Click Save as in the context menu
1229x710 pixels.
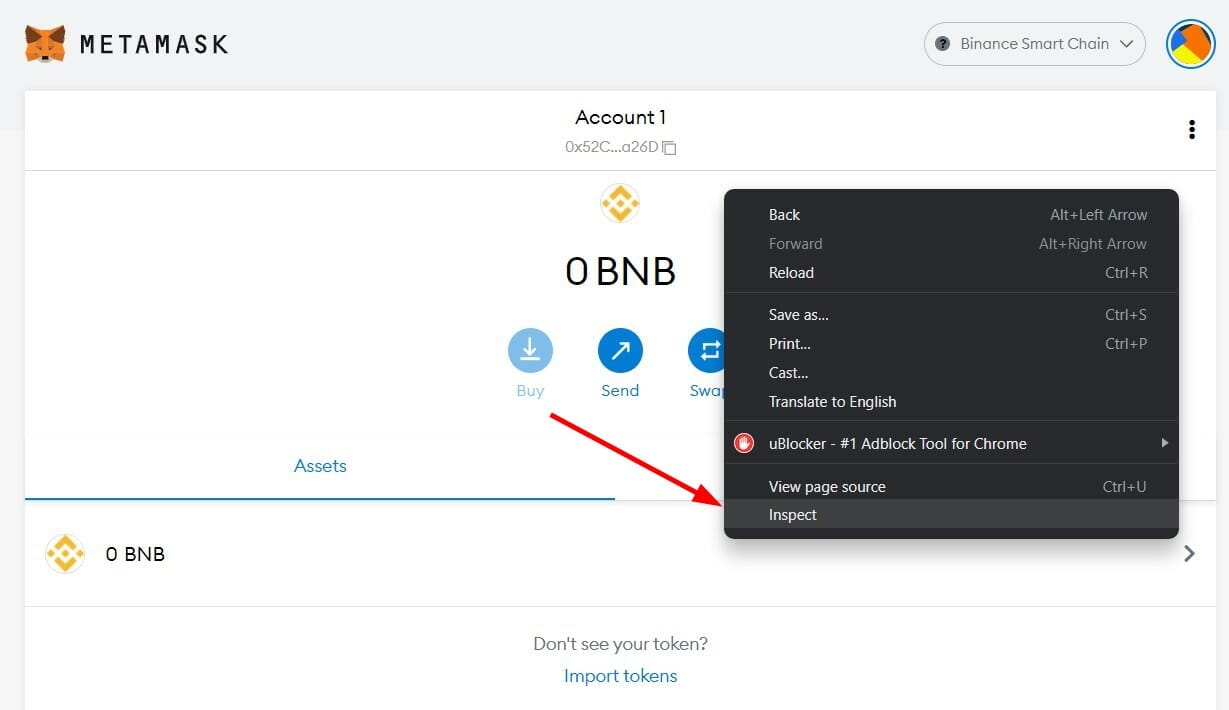pos(798,314)
